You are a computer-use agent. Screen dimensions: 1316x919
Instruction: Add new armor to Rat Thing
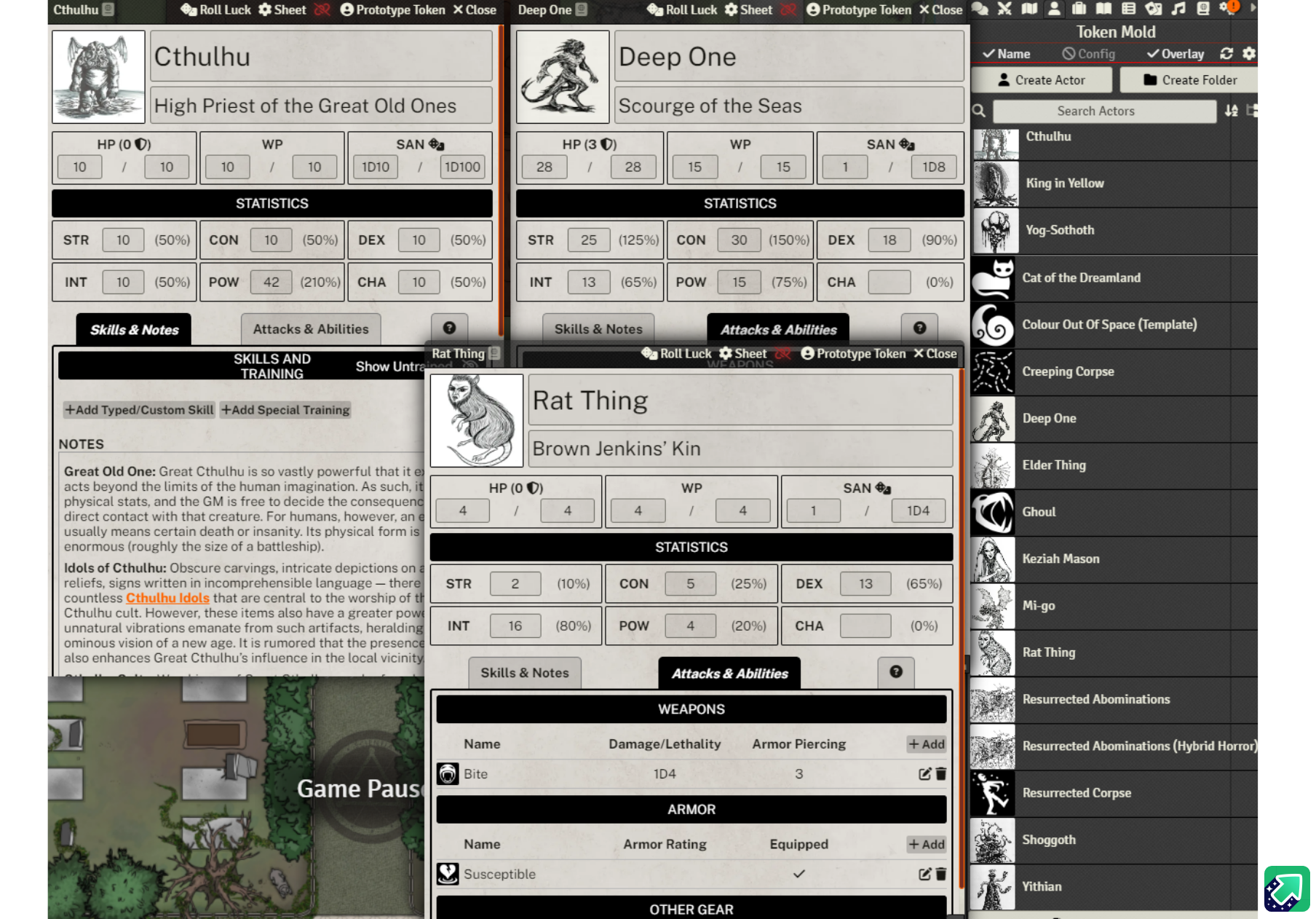(x=927, y=844)
